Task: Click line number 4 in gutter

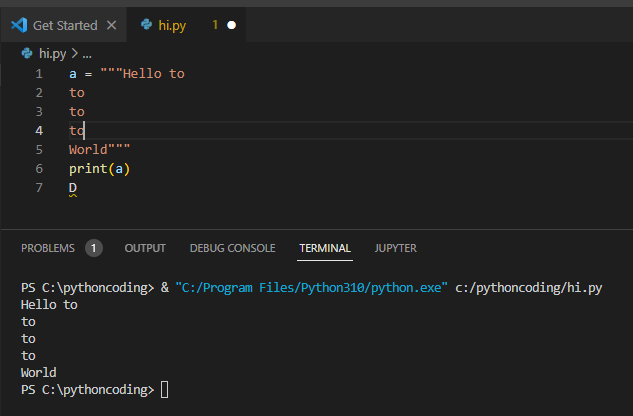Action: click(x=39, y=130)
